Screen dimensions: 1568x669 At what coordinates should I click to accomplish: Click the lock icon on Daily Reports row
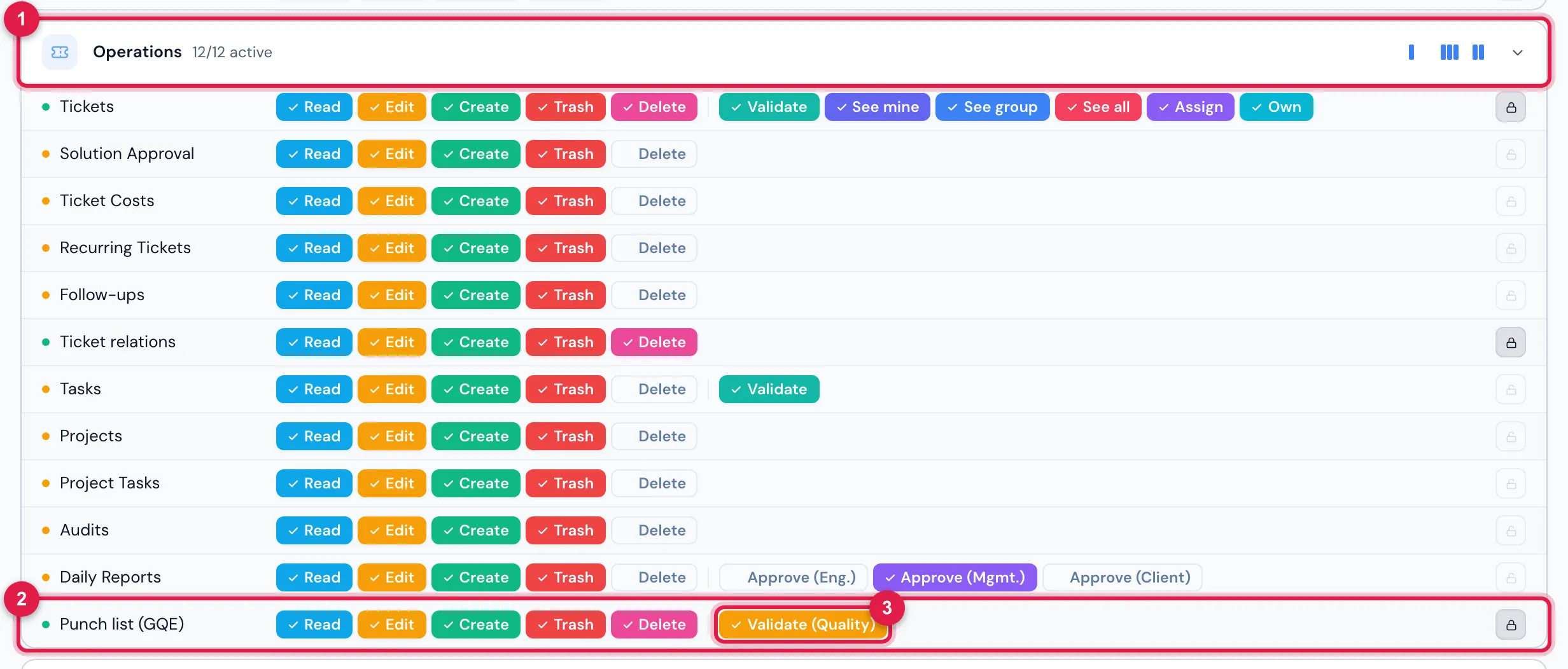pyautogui.click(x=1511, y=578)
